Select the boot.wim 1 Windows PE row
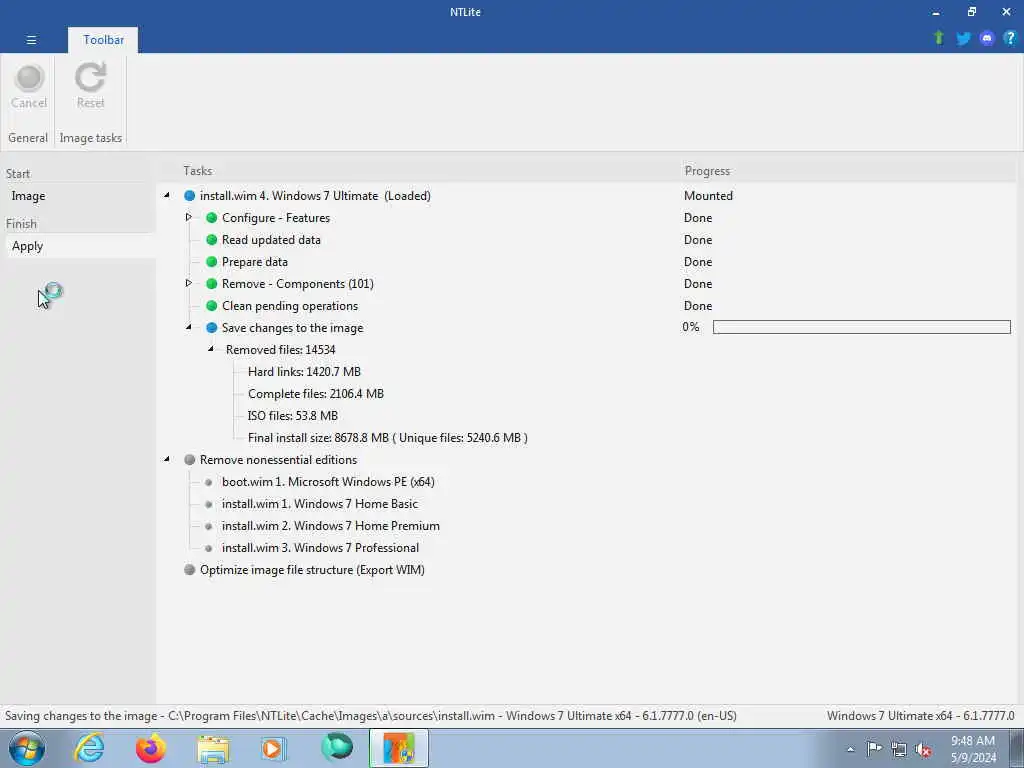The image size is (1024, 768). [x=328, y=482]
